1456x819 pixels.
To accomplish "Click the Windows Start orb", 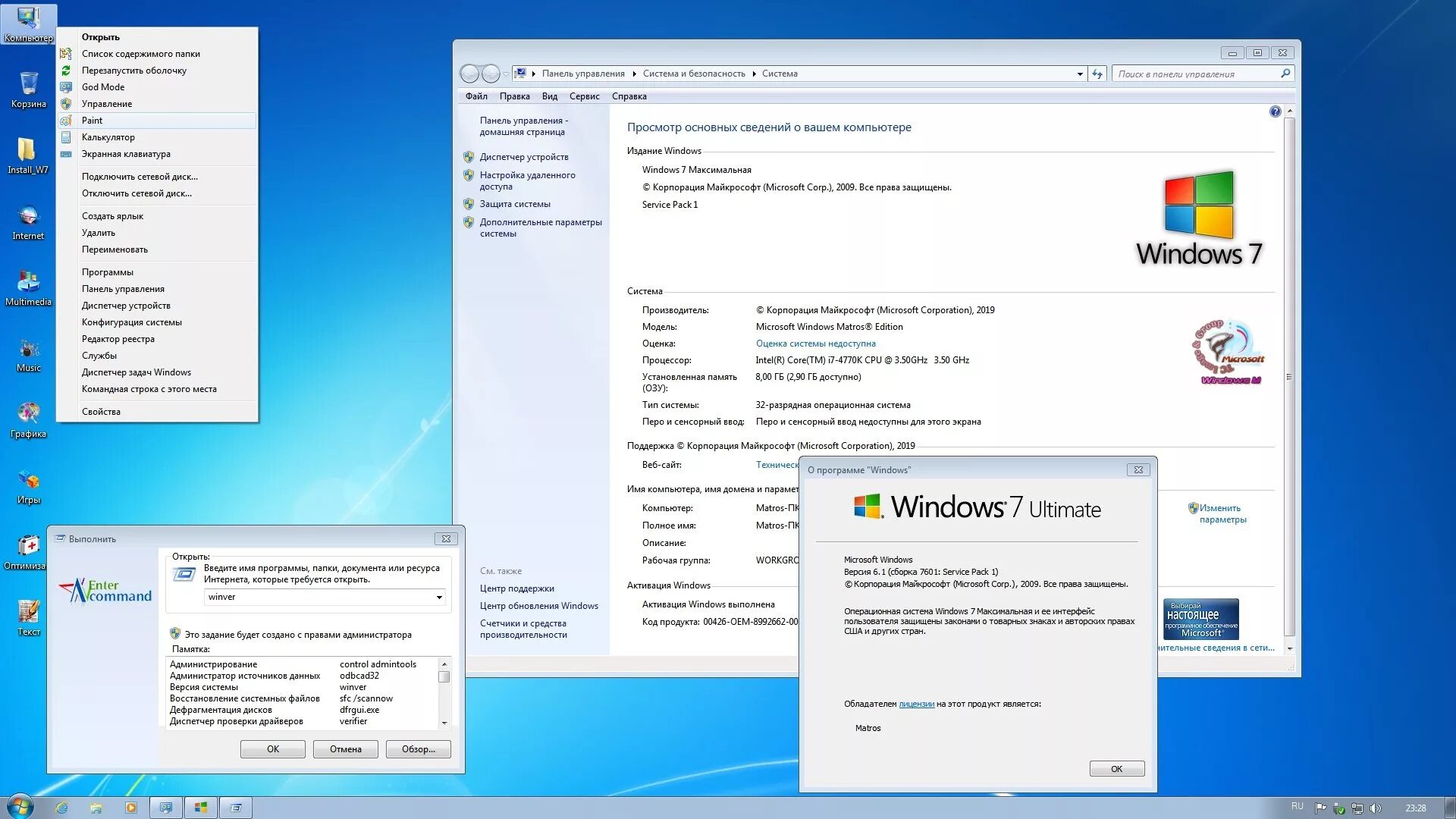I will click(20, 807).
